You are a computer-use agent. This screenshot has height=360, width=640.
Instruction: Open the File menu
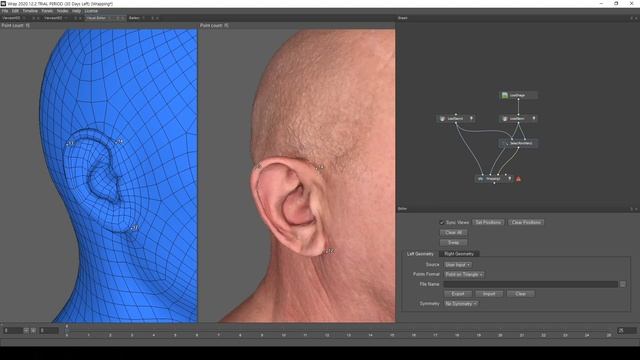click(x=5, y=11)
